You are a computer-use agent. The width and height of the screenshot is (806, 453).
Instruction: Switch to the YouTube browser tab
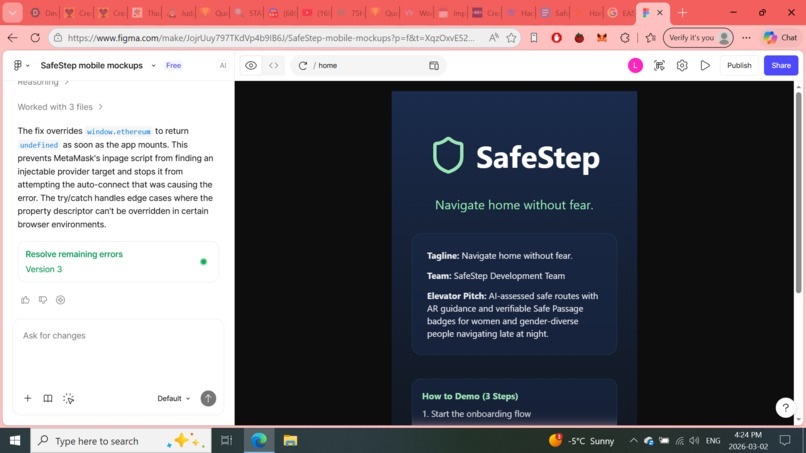pos(316,13)
